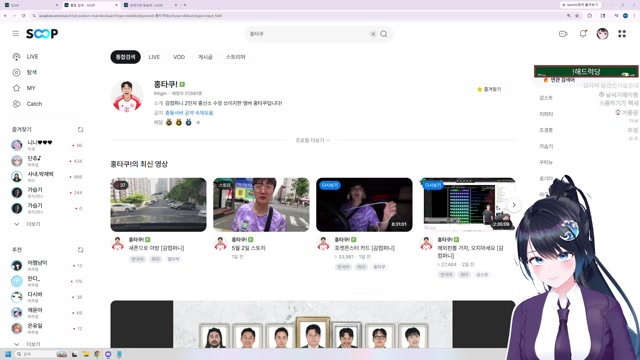Expand 더보기 under recommended list
Viewport: 640px width, 360px height.
(28, 344)
